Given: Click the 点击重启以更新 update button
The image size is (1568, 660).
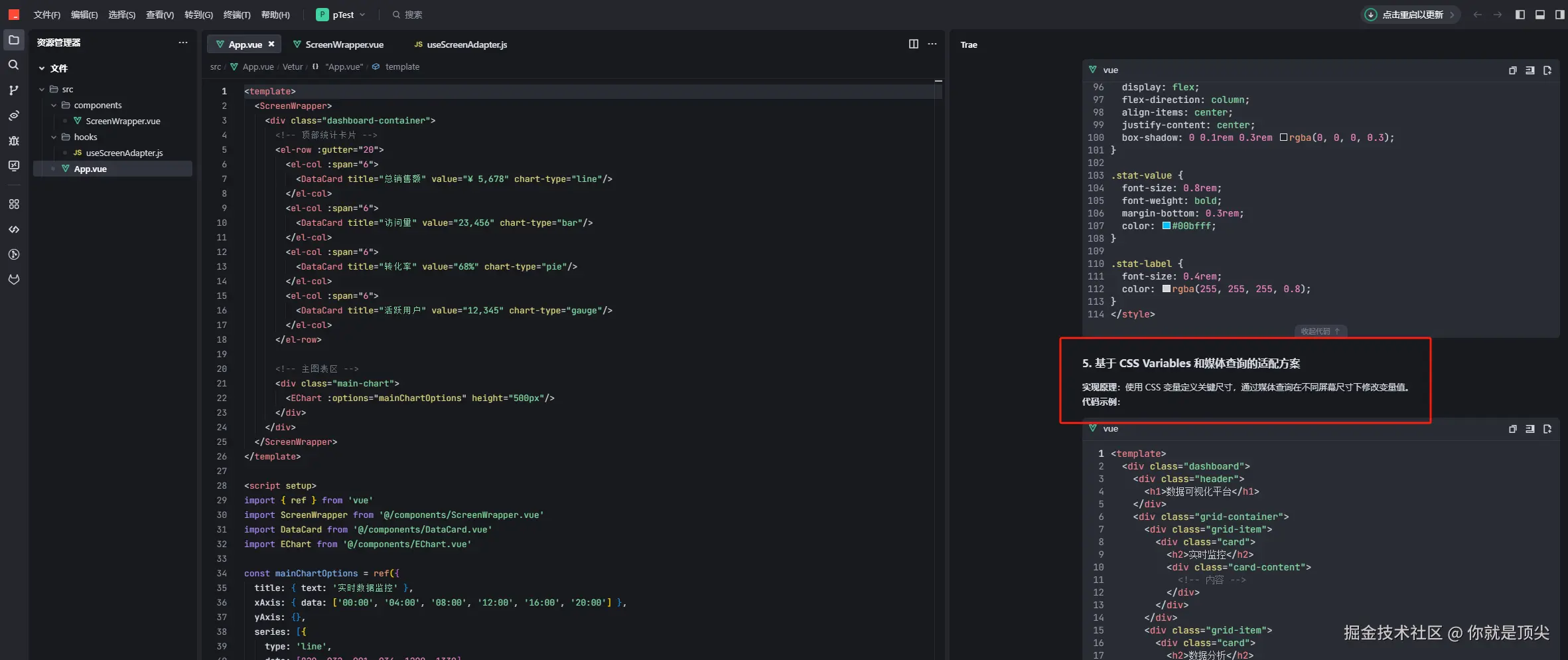Looking at the screenshot, I should pos(1411,15).
